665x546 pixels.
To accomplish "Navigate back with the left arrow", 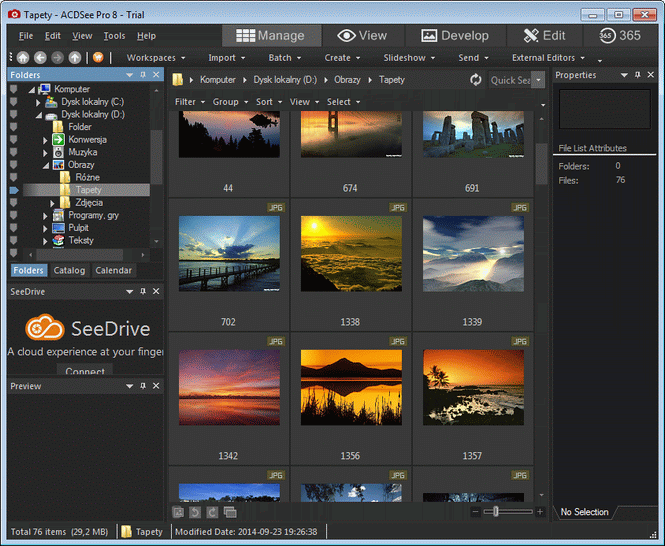I will [x=40, y=57].
